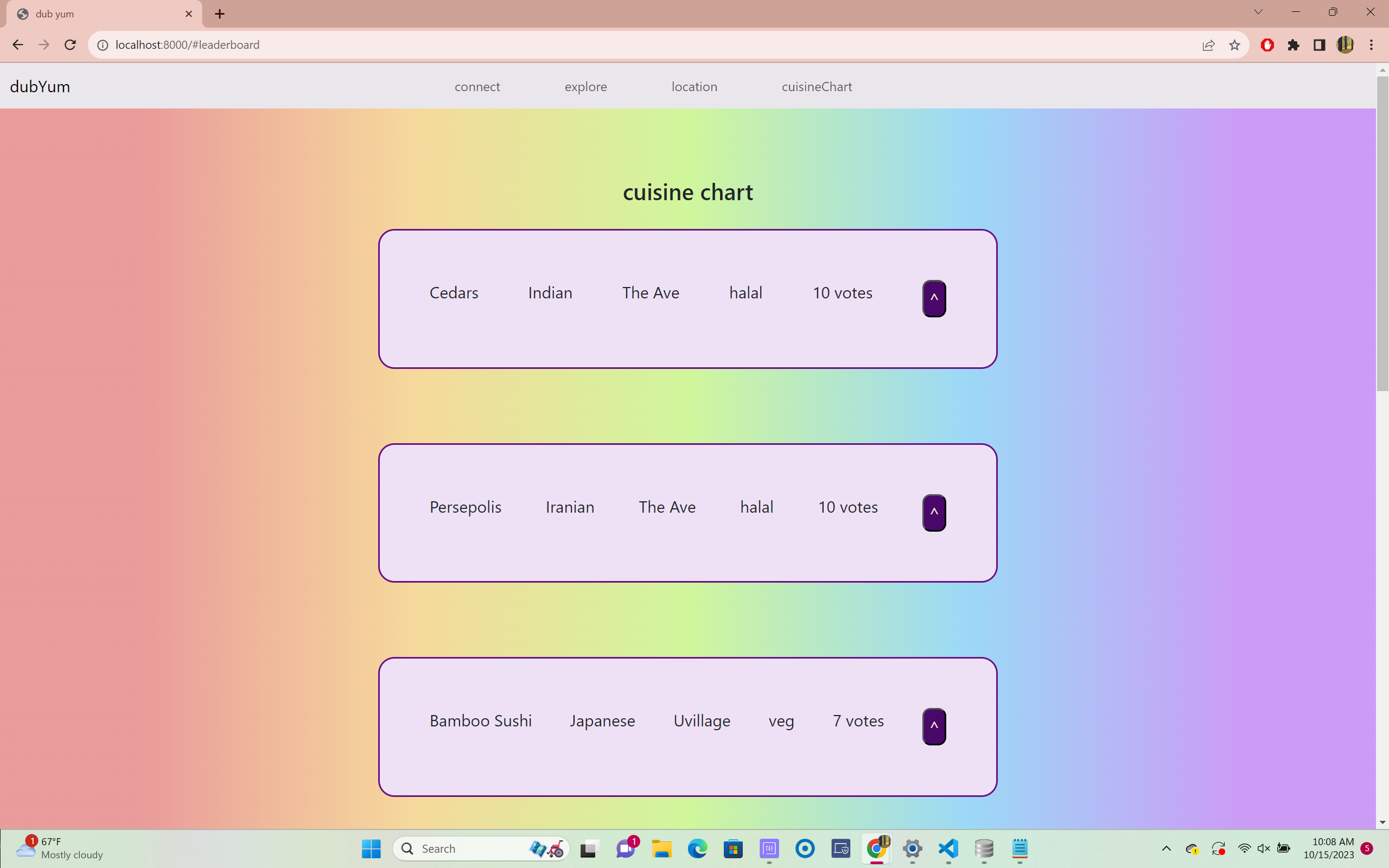Open a new browser tab
Image resolution: width=1389 pixels, height=868 pixels.
(220, 14)
